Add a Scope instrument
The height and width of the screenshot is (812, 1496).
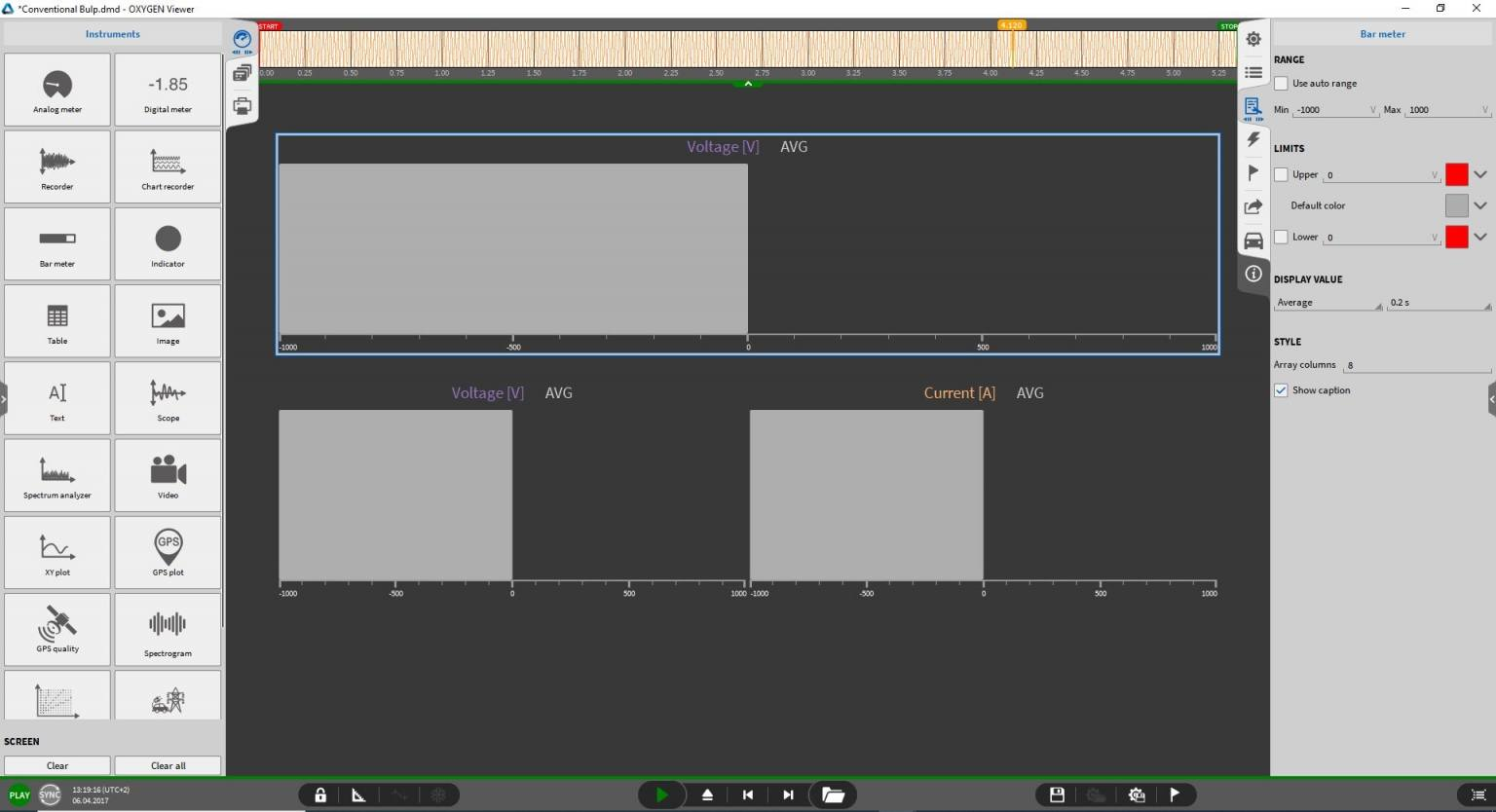(168, 398)
